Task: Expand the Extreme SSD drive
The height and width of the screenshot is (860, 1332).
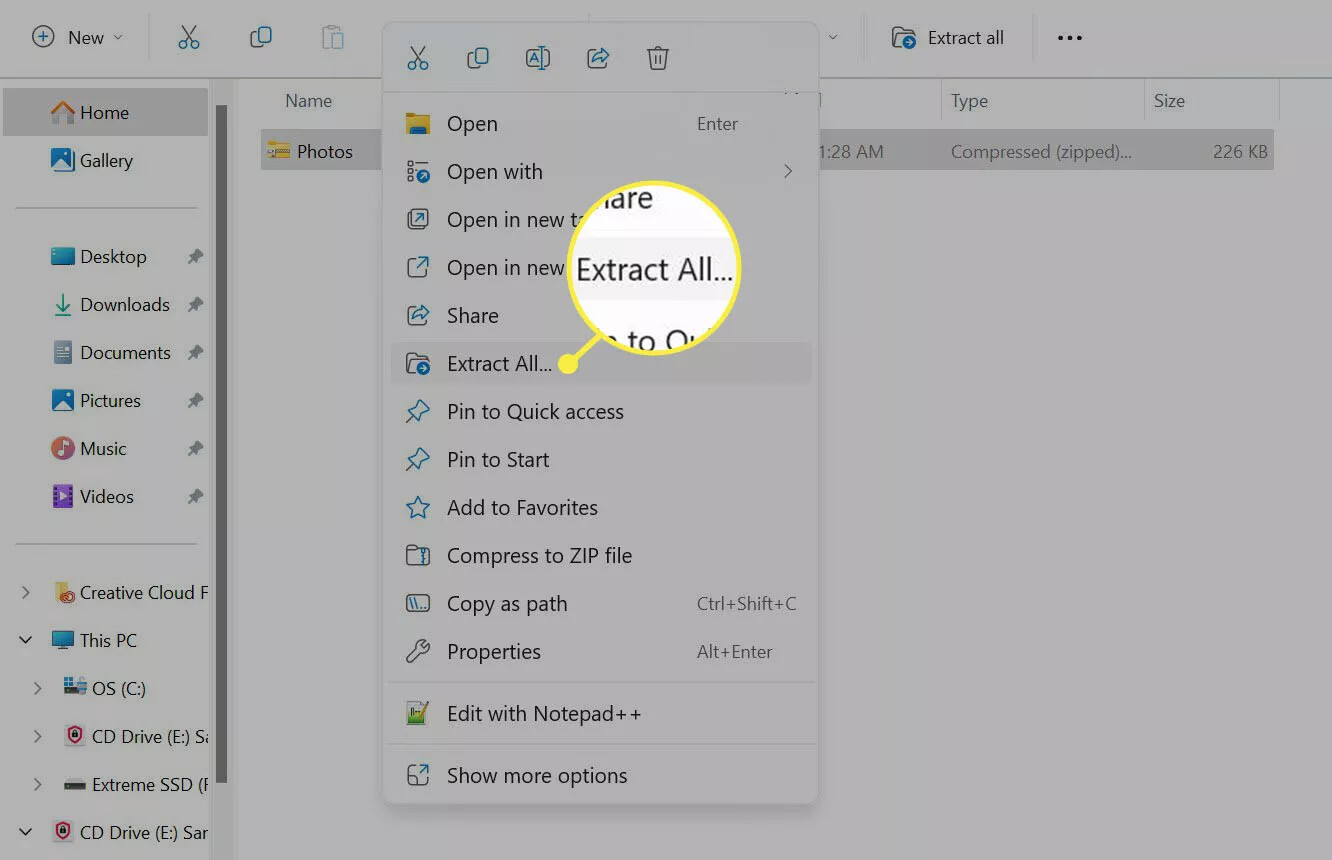Action: click(38, 785)
